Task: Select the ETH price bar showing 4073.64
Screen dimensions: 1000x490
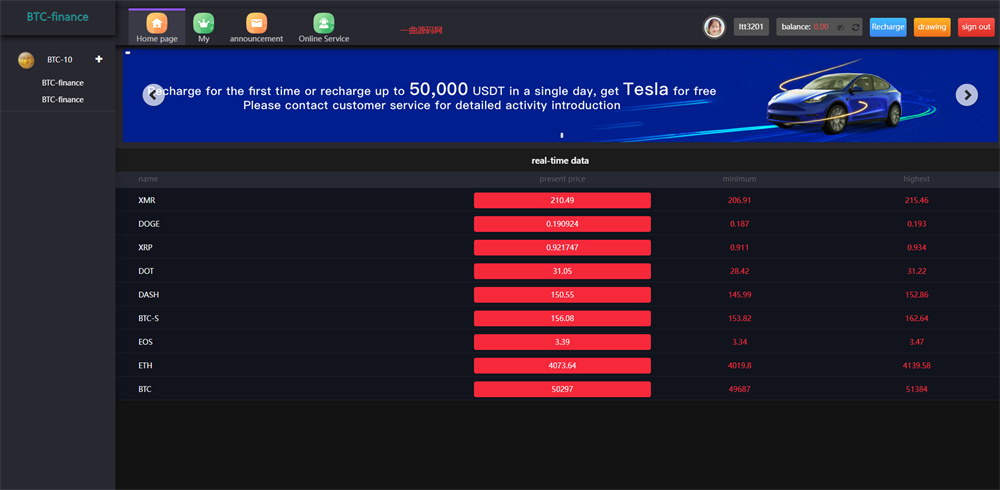Action: point(562,366)
